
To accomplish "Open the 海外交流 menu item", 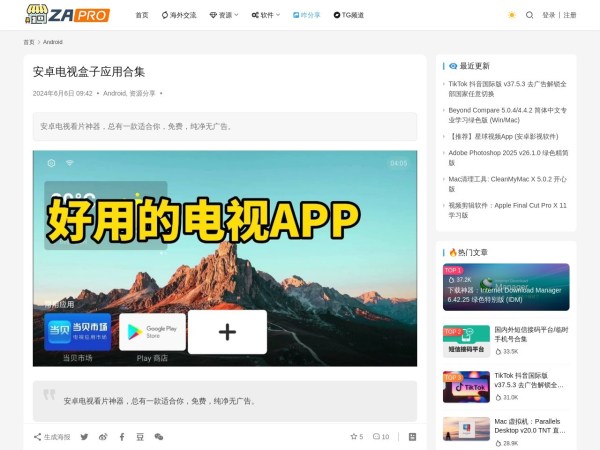I will coord(179,15).
